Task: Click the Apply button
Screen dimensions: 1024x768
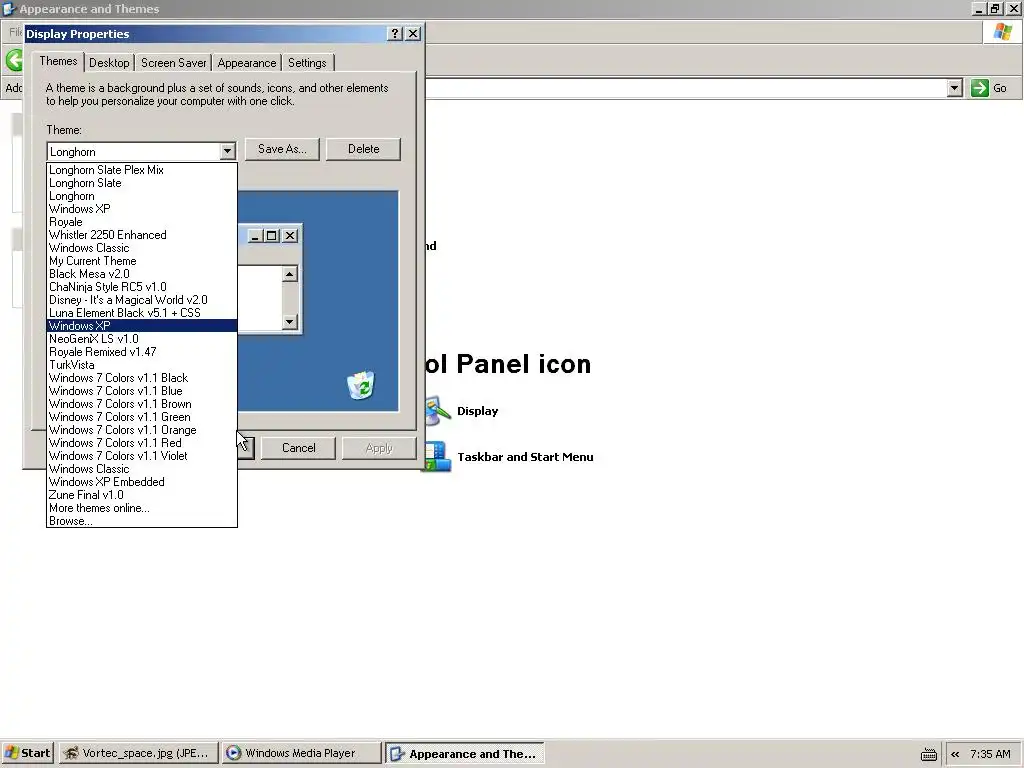Action: click(x=379, y=448)
